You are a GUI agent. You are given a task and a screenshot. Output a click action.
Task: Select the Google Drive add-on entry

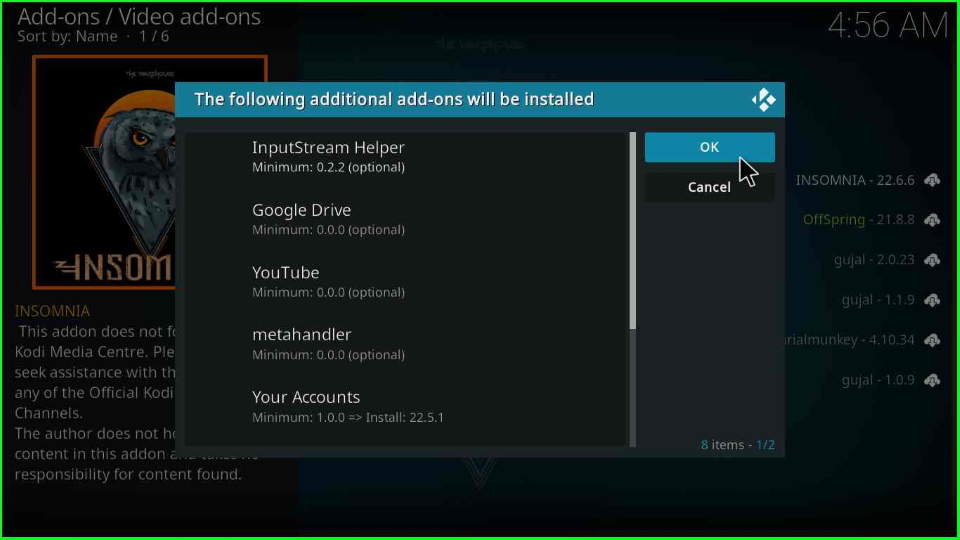407,219
